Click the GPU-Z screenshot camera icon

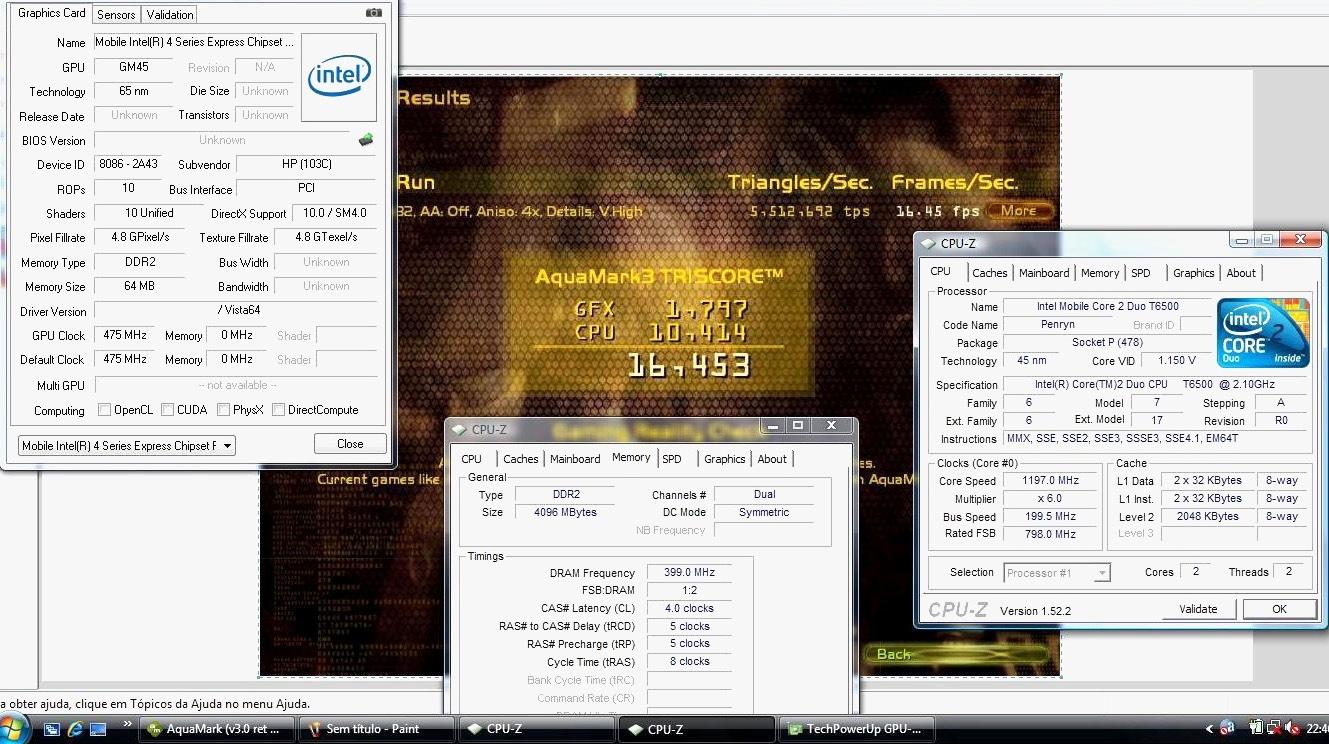(x=374, y=13)
